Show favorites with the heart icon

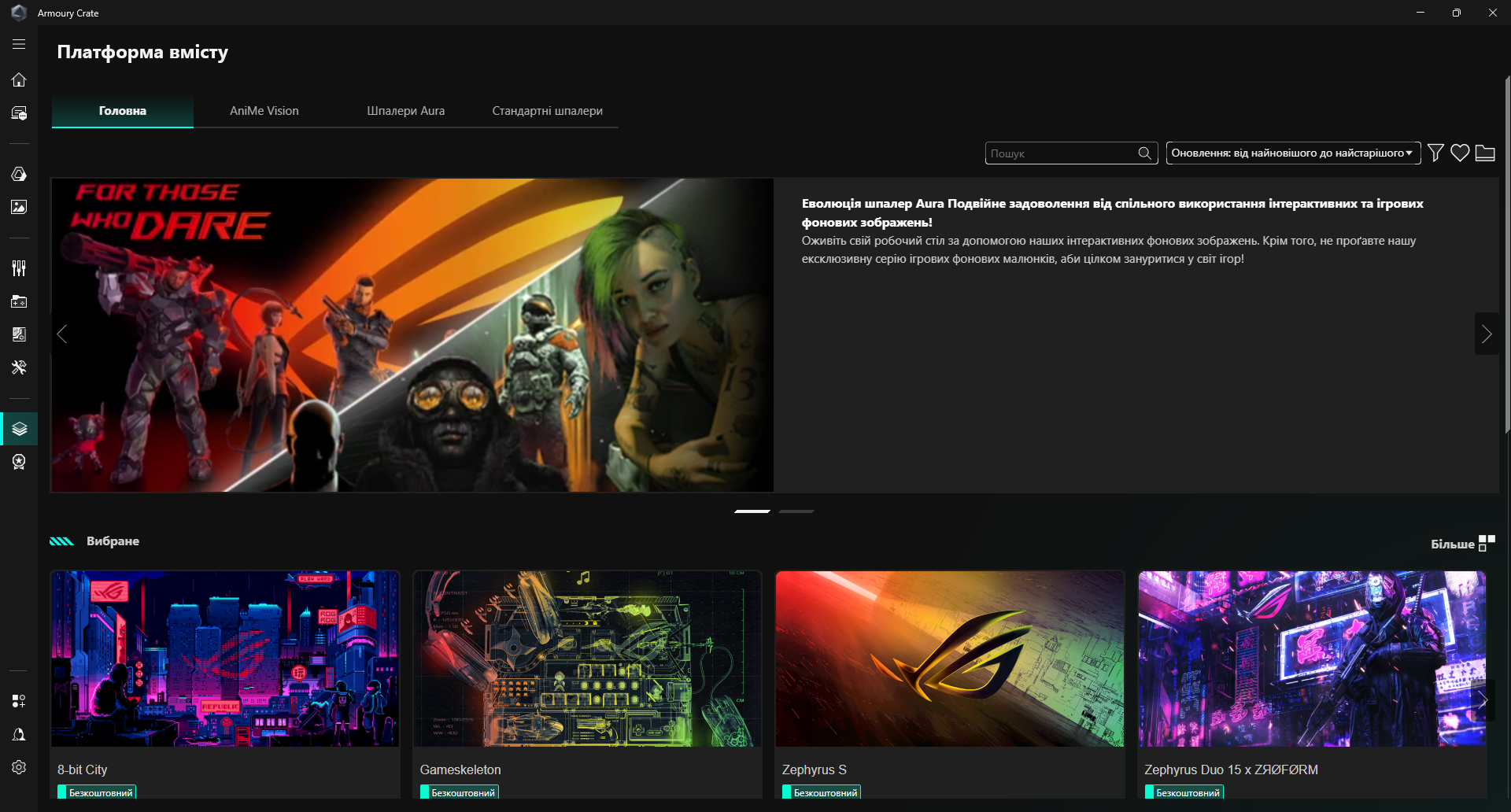coord(1460,153)
